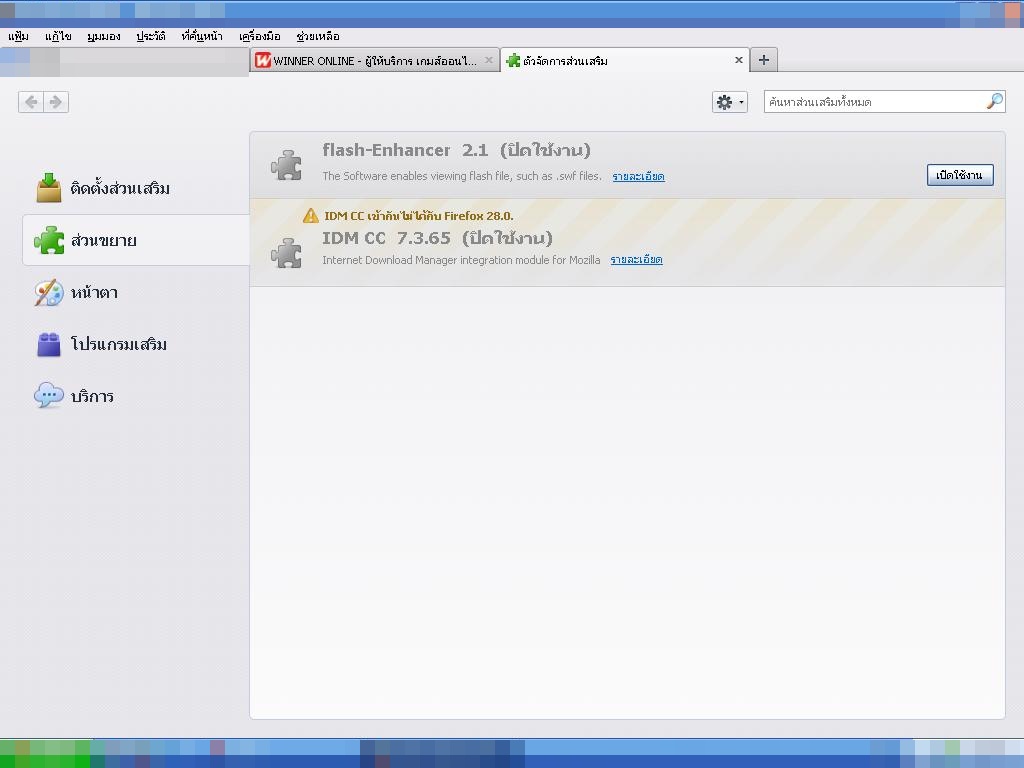Open the หน้าตา (Appearance) category

[x=136, y=293]
